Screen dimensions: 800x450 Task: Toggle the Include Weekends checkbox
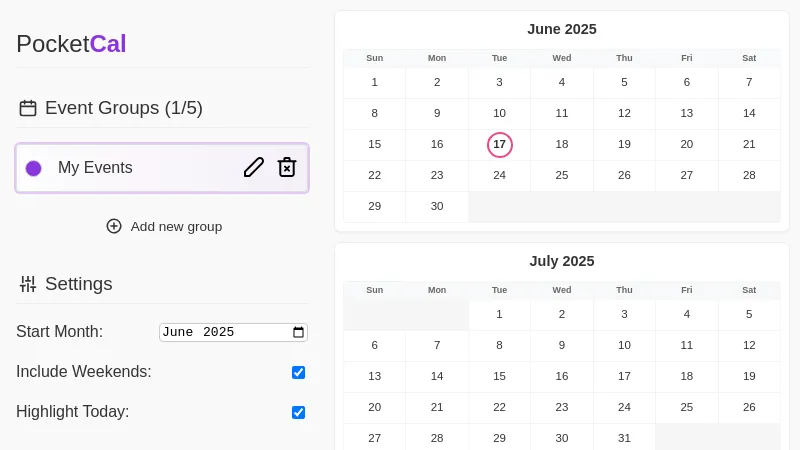(x=298, y=372)
